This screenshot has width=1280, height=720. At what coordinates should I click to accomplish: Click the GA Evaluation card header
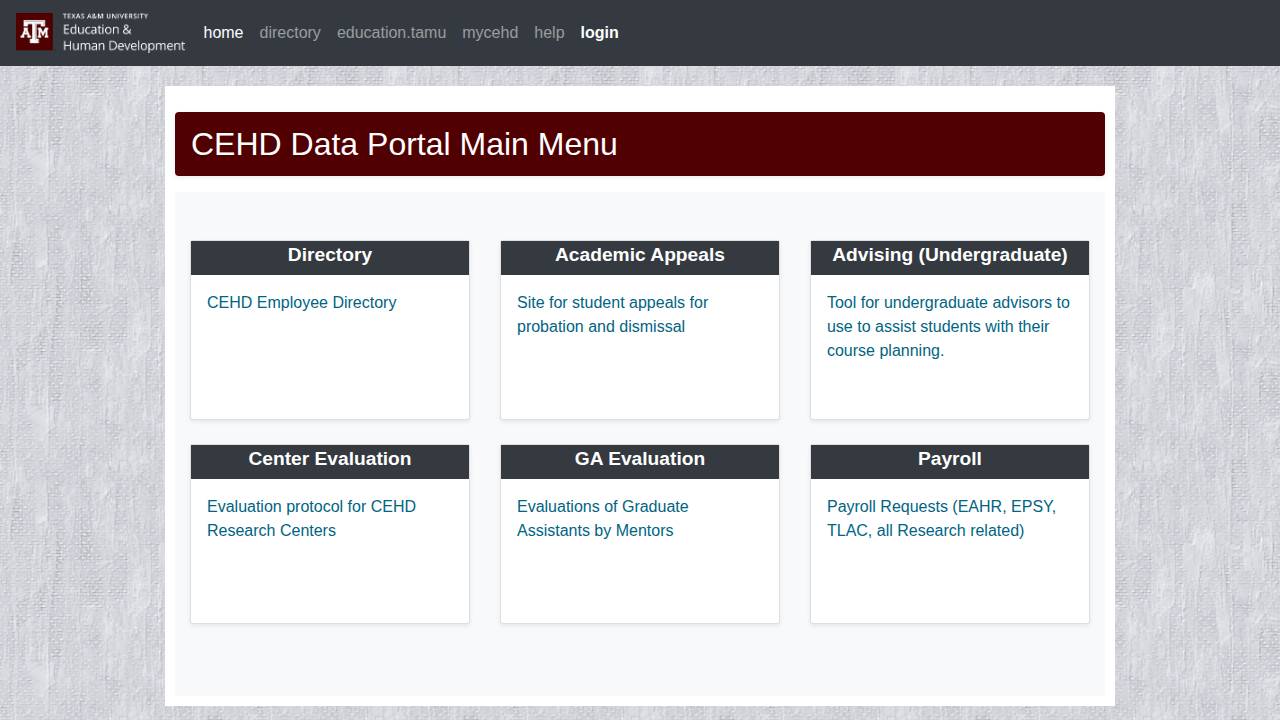[640, 460]
